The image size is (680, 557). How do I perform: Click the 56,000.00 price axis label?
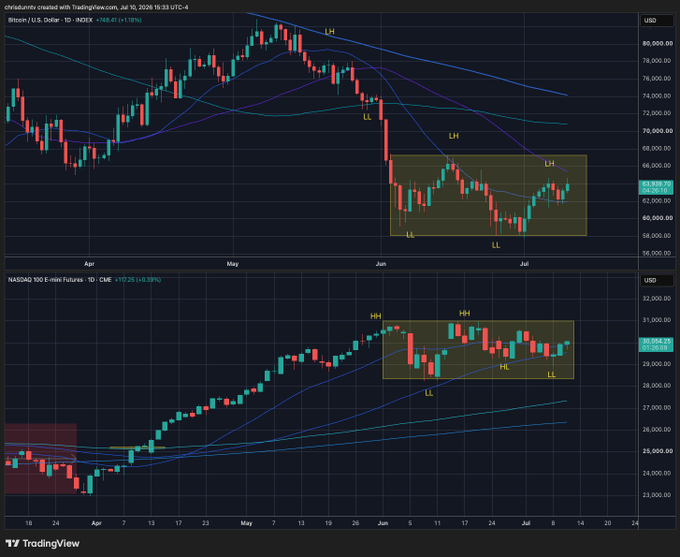tap(657, 253)
